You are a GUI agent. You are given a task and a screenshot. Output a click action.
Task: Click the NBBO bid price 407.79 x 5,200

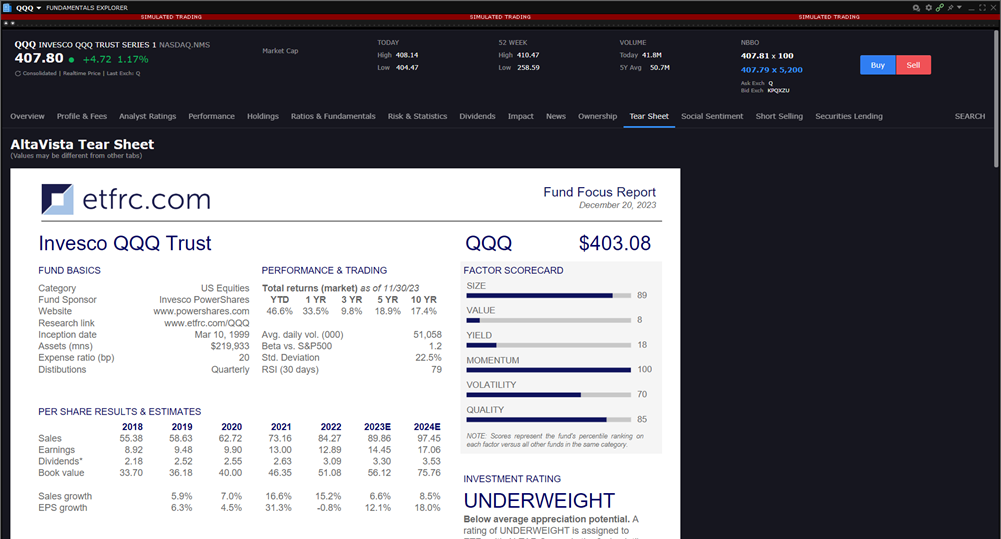tap(772, 70)
